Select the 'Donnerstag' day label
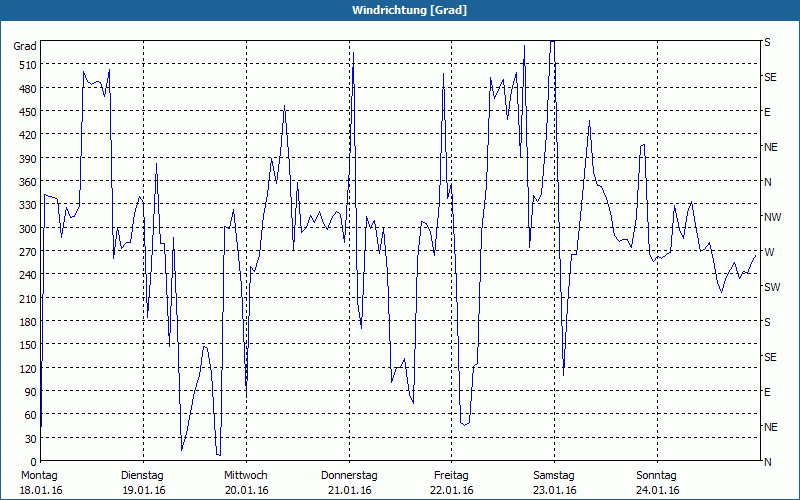 click(349, 476)
